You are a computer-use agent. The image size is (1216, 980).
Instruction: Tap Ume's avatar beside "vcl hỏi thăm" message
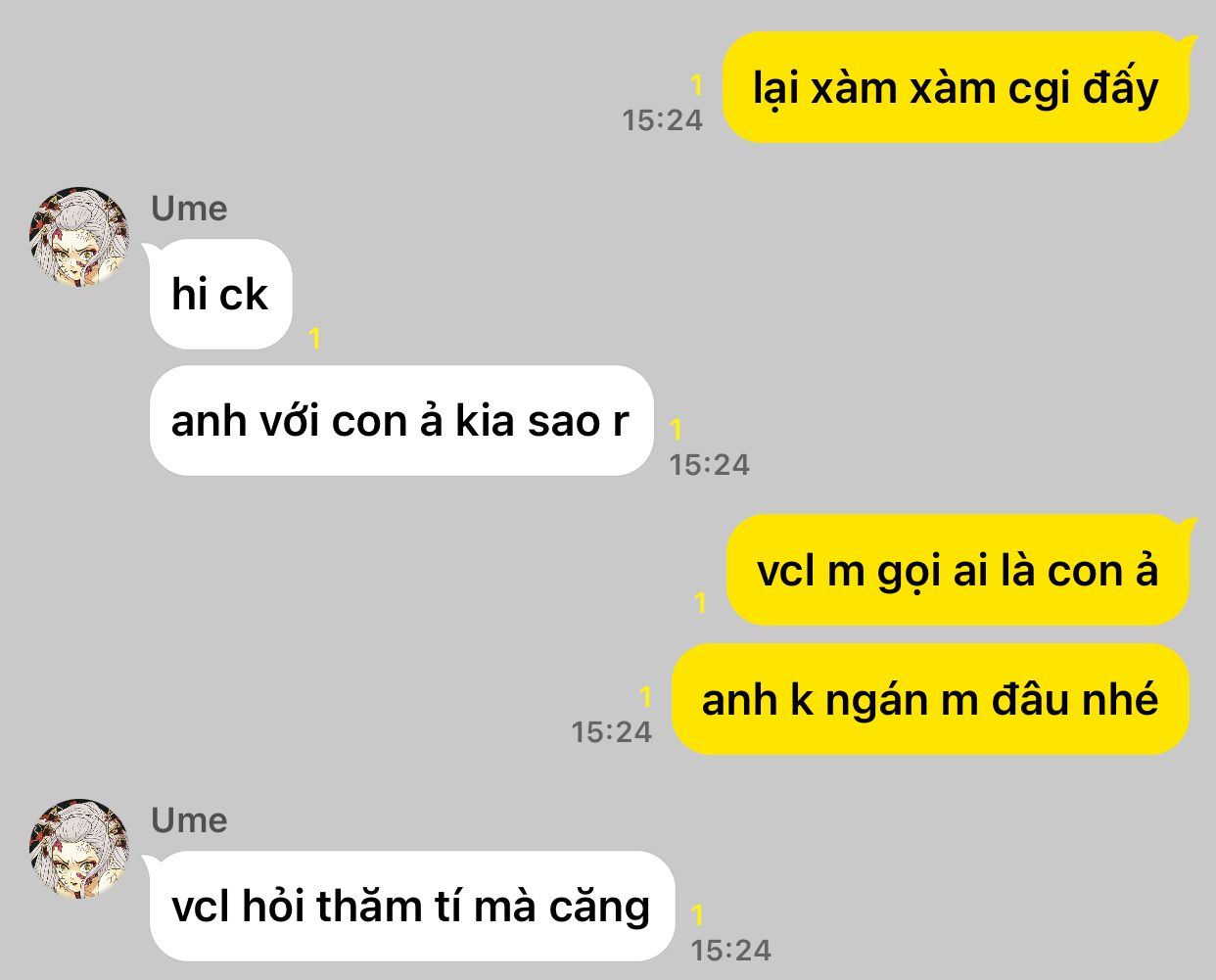point(79,849)
